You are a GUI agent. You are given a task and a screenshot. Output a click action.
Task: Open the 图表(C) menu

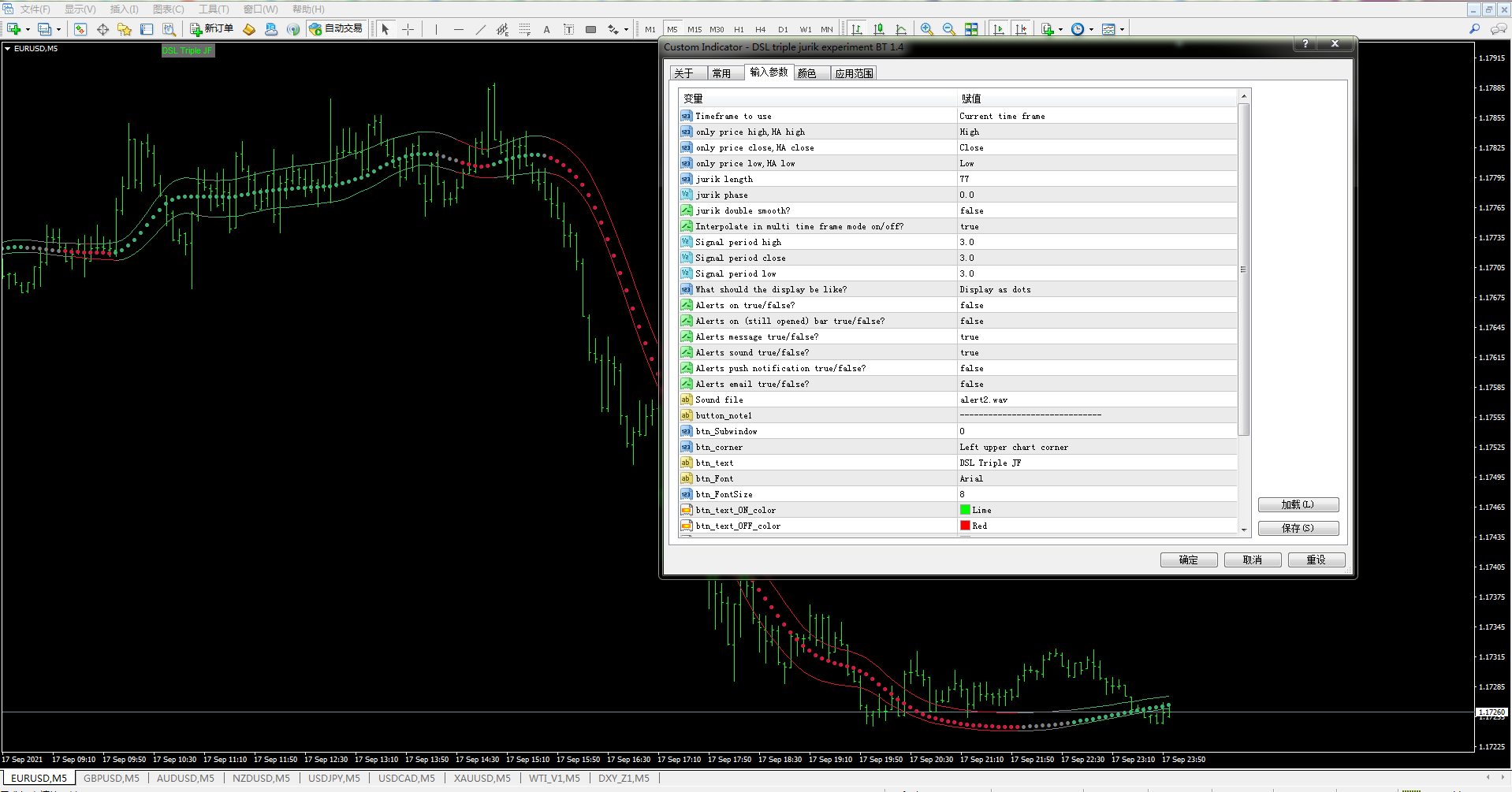[168, 9]
